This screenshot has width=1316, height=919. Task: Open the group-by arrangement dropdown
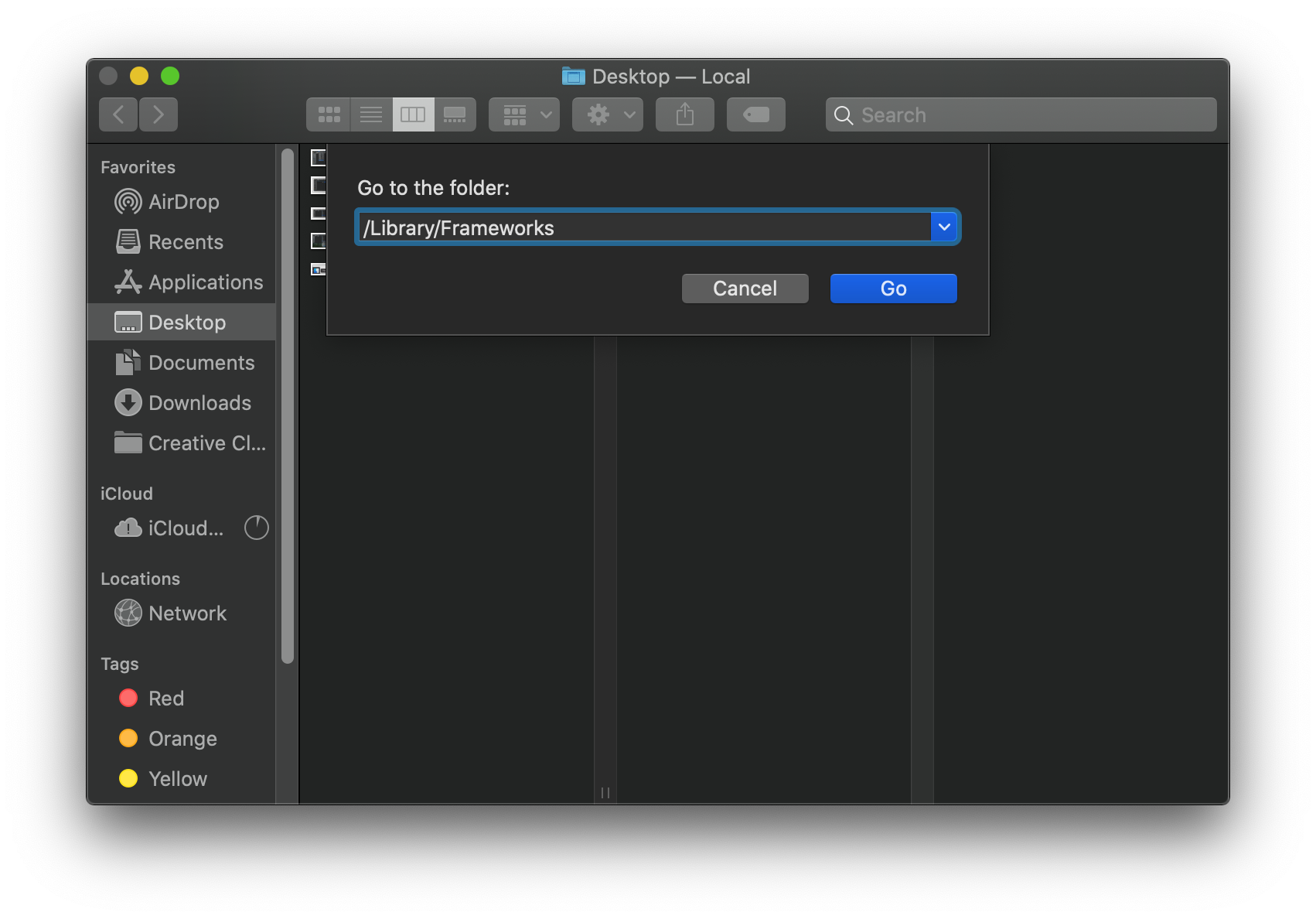524,114
